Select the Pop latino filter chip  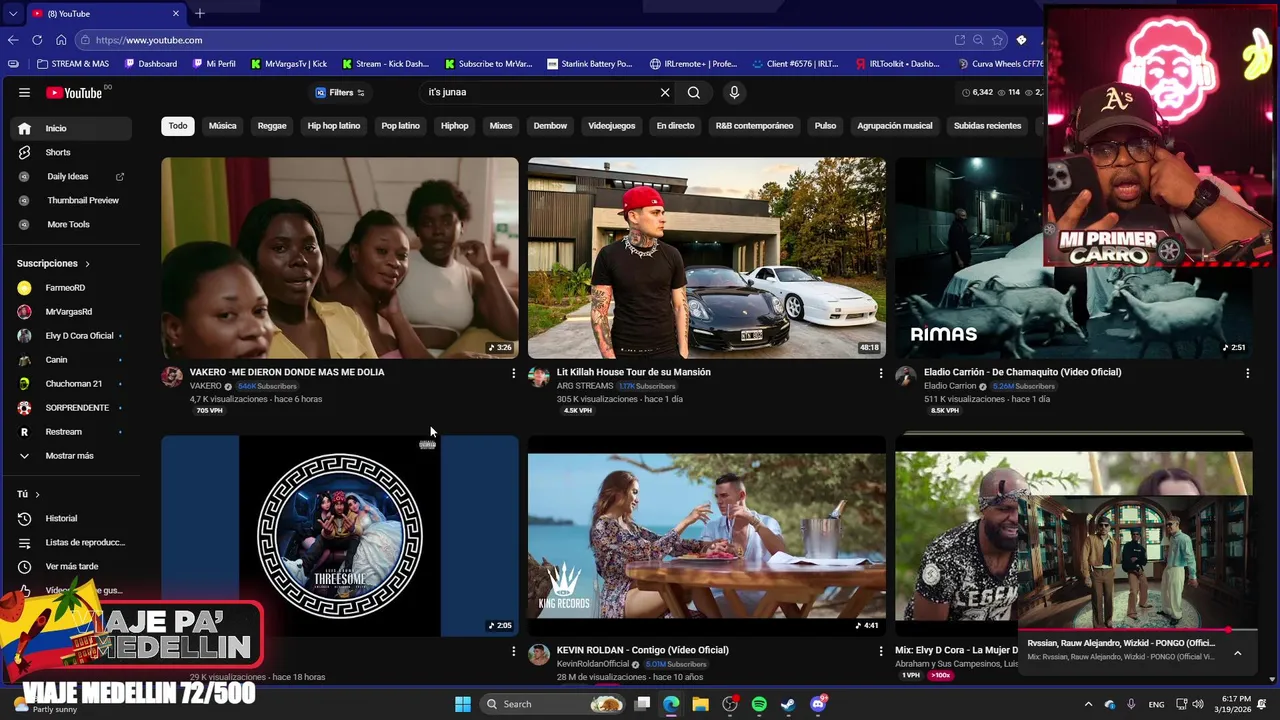click(x=400, y=126)
